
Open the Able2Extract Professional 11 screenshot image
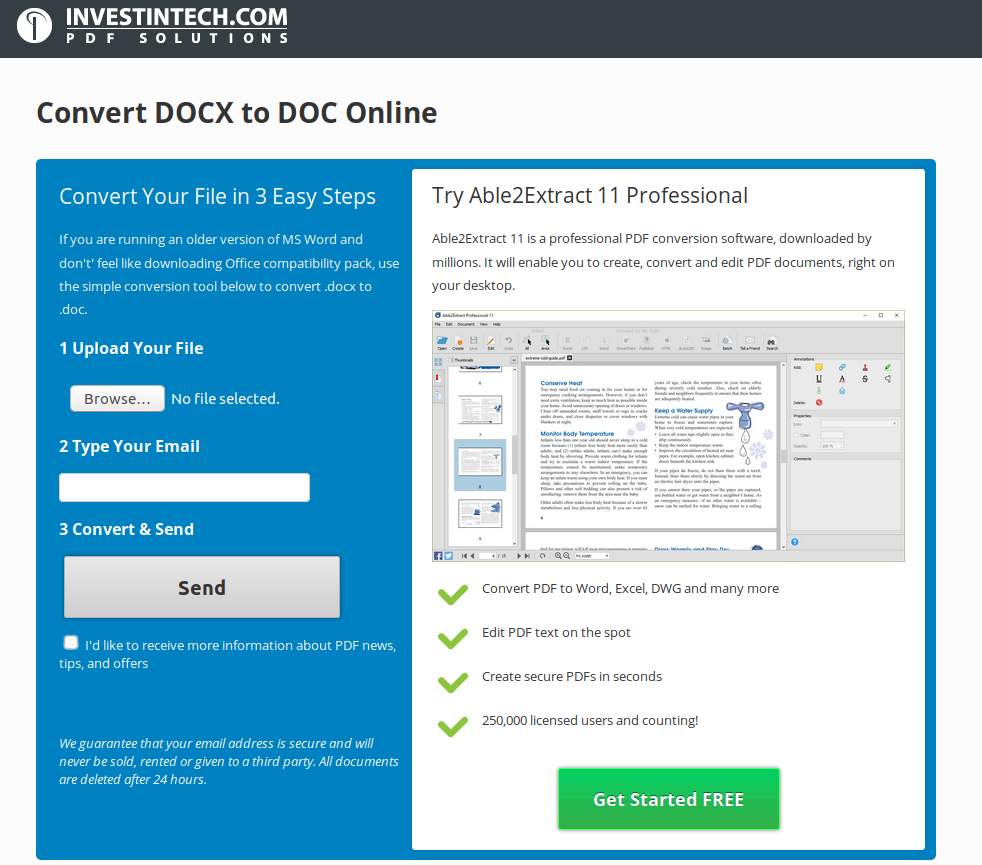click(668, 436)
